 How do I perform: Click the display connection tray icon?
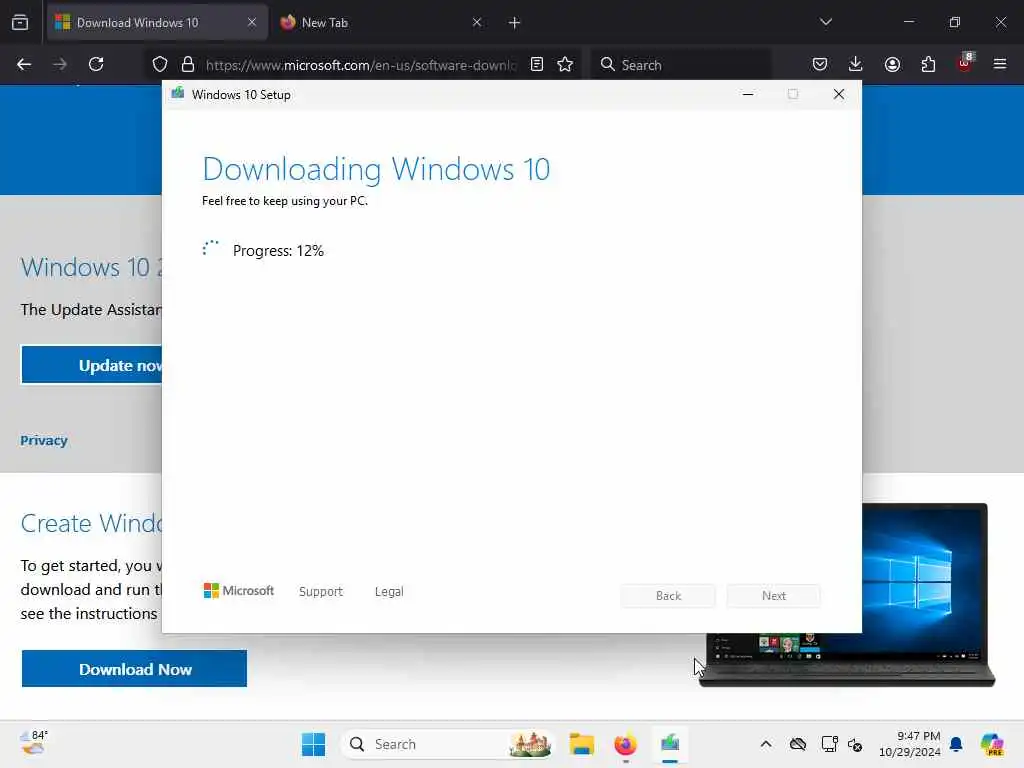[x=829, y=744]
